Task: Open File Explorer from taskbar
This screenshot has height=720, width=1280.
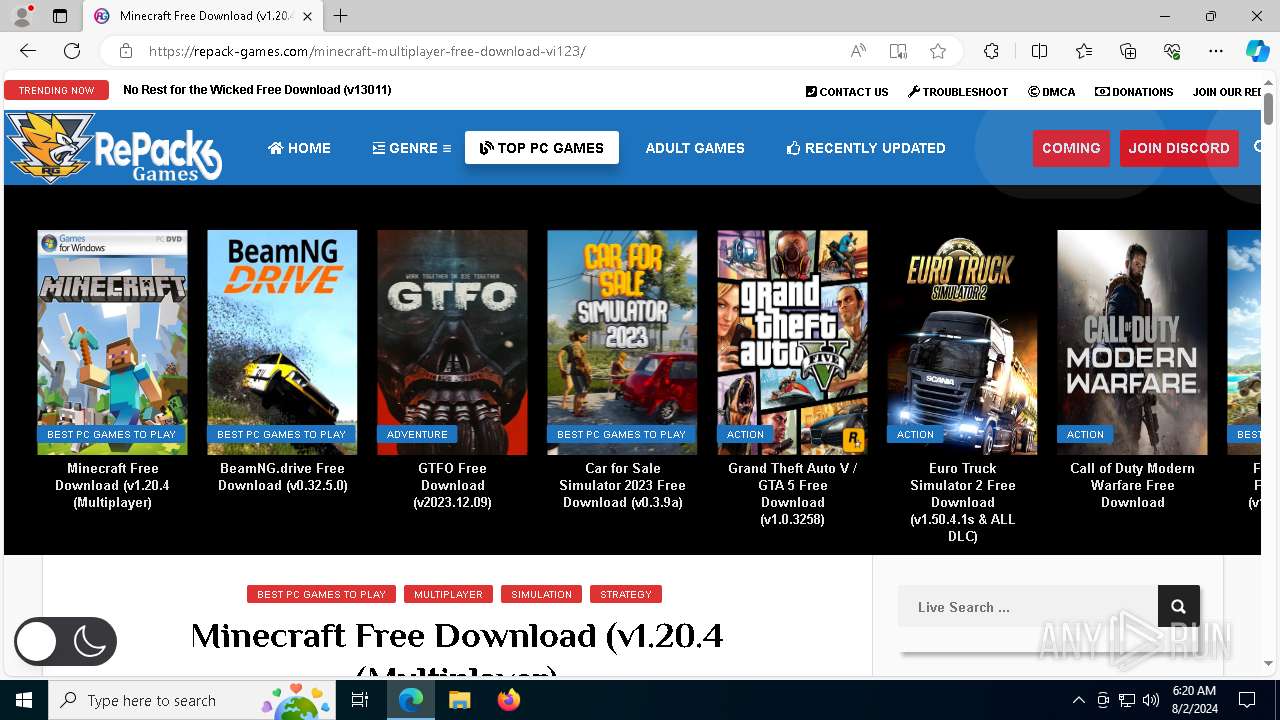Action: pos(459,700)
